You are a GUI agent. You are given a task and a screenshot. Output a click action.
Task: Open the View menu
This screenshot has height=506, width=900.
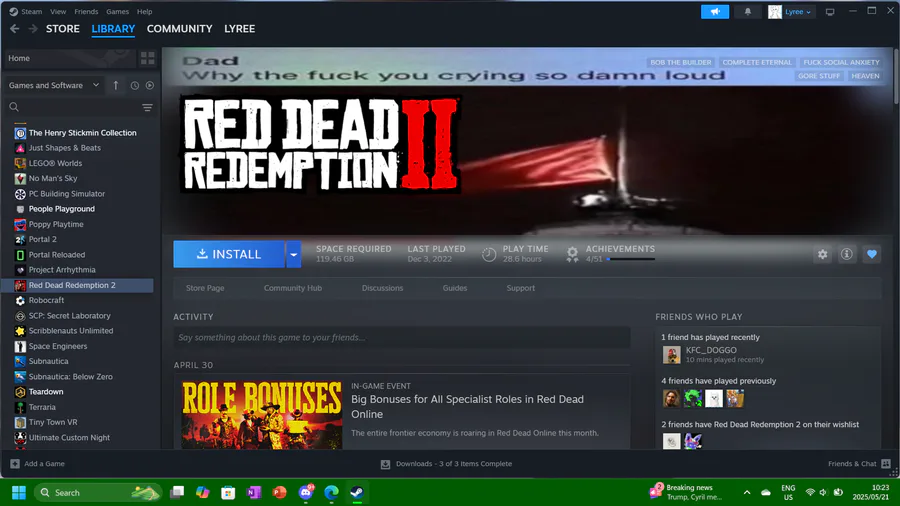coord(58,11)
